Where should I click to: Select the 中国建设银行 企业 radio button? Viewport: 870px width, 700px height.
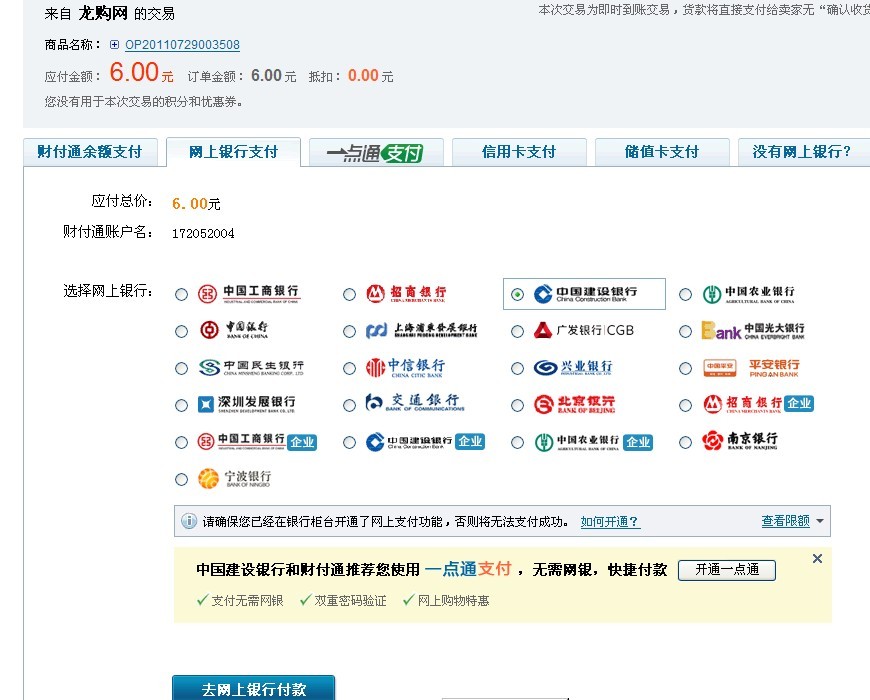click(x=350, y=443)
